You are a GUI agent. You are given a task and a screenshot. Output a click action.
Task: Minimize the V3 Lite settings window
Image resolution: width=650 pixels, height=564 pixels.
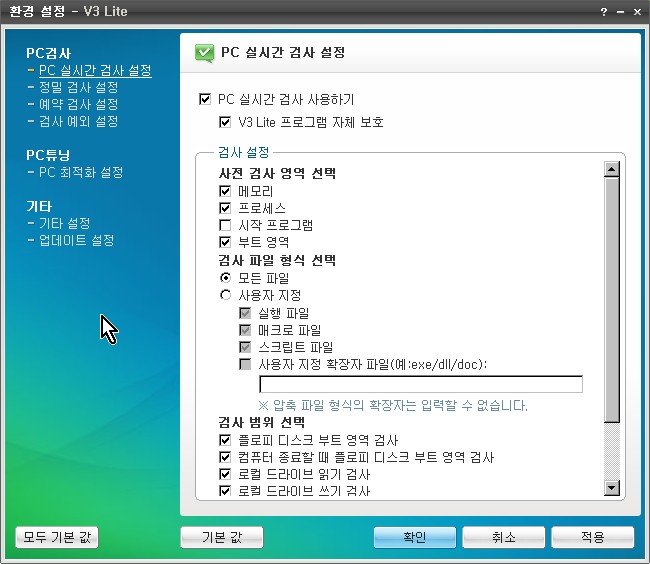[620, 12]
